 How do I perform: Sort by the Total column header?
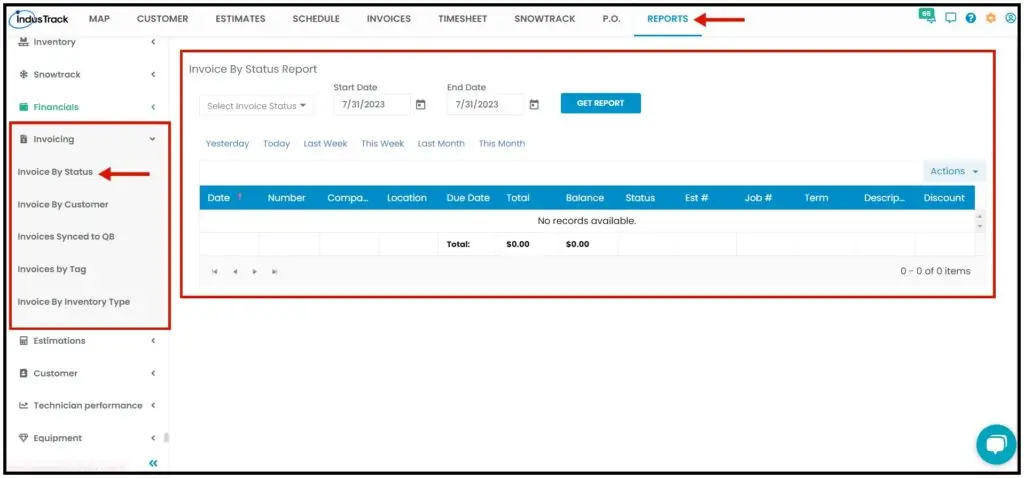(x=518, y=198)
